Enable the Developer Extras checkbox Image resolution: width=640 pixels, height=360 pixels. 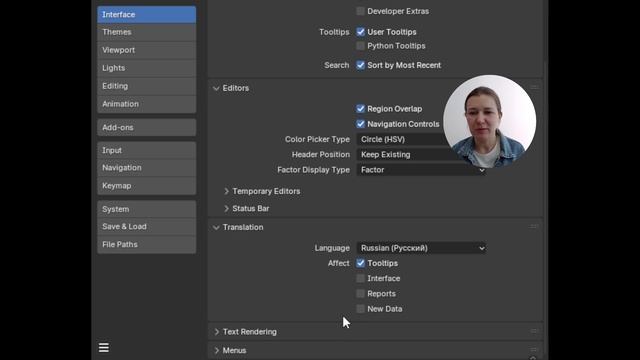[x=360, y=11]
